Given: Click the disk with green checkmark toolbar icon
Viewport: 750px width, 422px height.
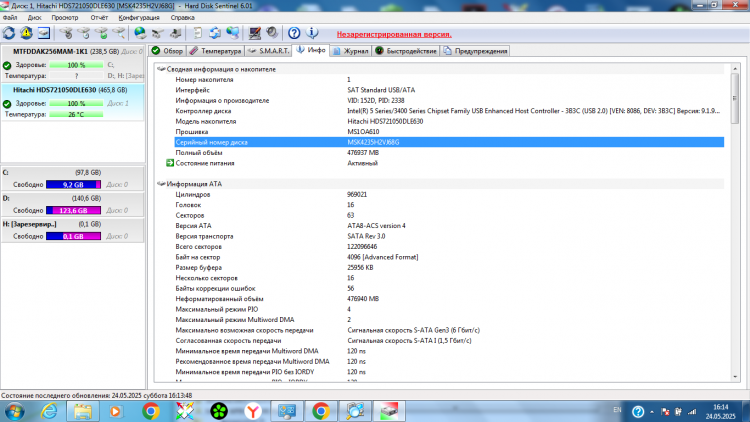Looking at the screenshot, I should click(101, 33).
